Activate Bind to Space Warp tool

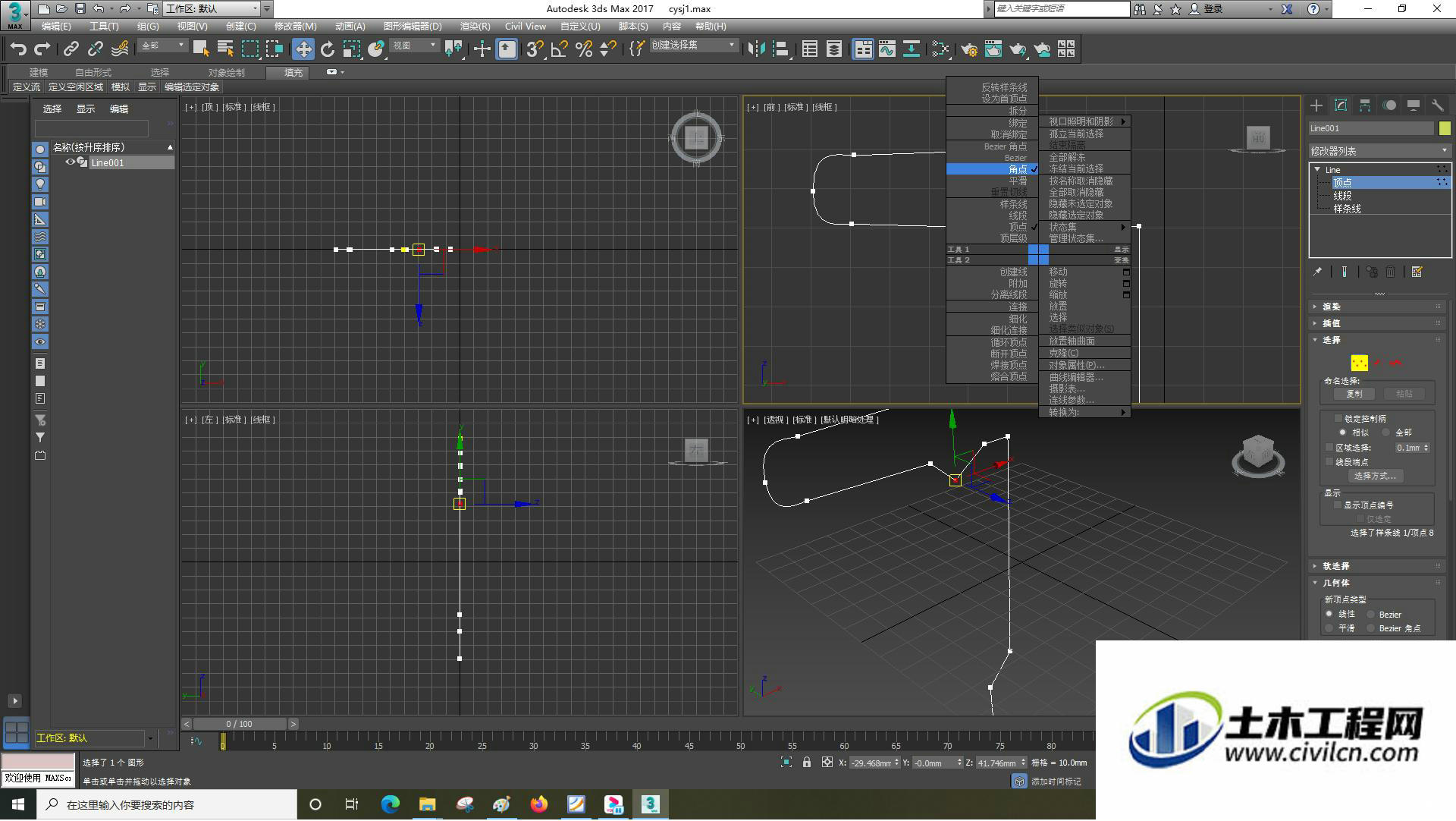(120, 49)
